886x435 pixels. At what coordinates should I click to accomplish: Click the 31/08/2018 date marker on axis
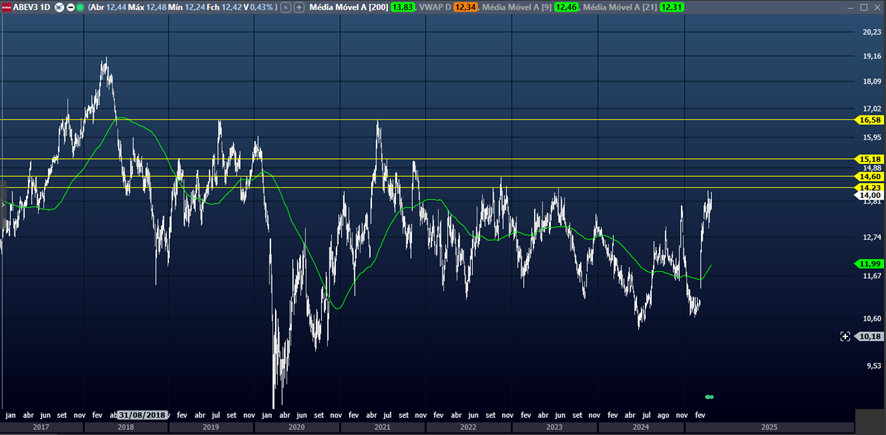click(143, 414)
